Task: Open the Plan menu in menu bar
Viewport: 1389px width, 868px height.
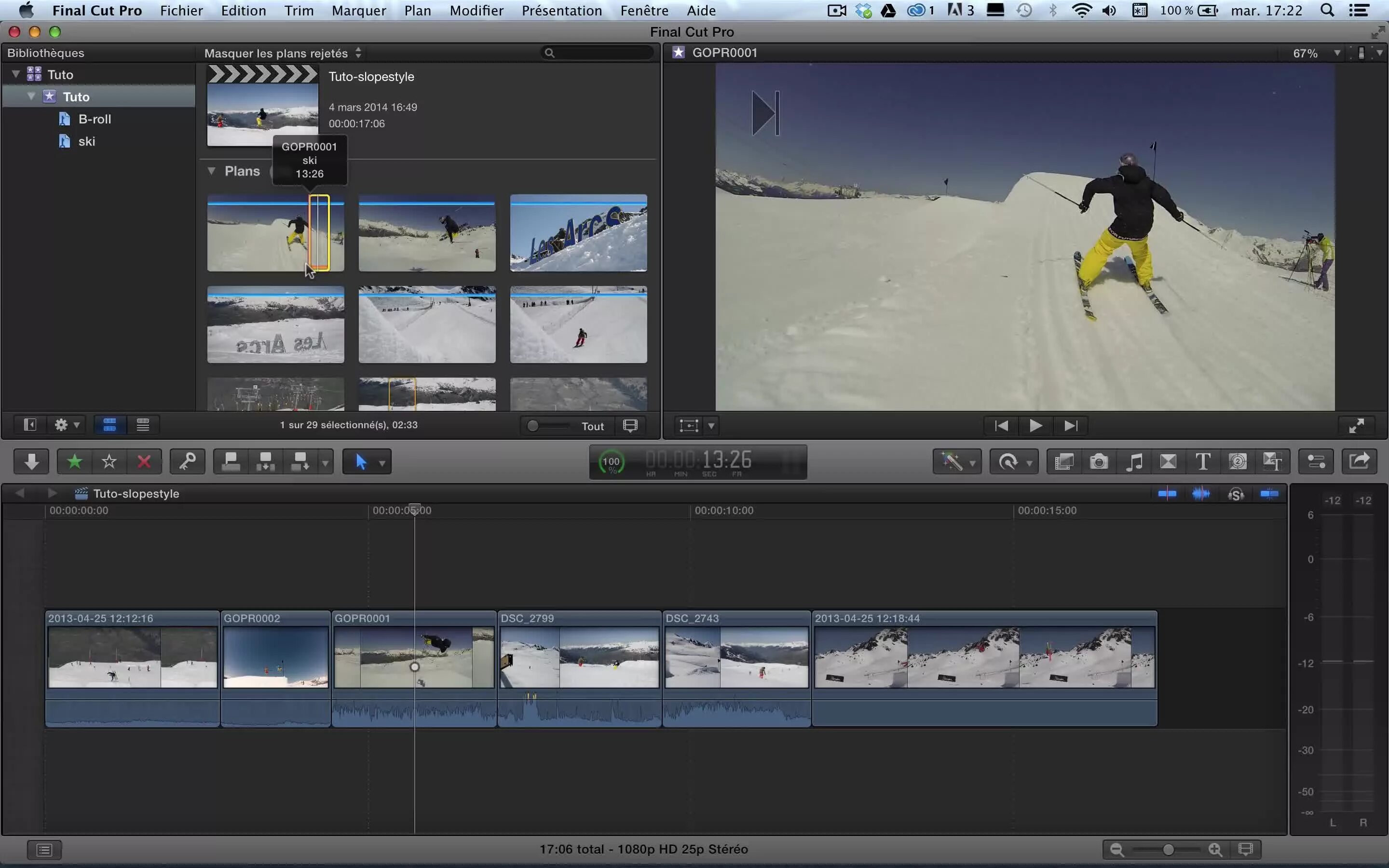Action: coord(417,10)
